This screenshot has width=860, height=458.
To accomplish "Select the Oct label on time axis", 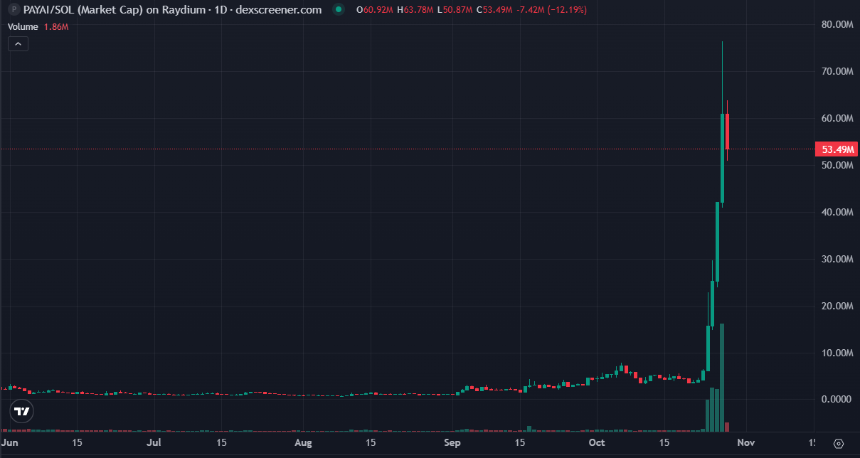I will 597,441.
